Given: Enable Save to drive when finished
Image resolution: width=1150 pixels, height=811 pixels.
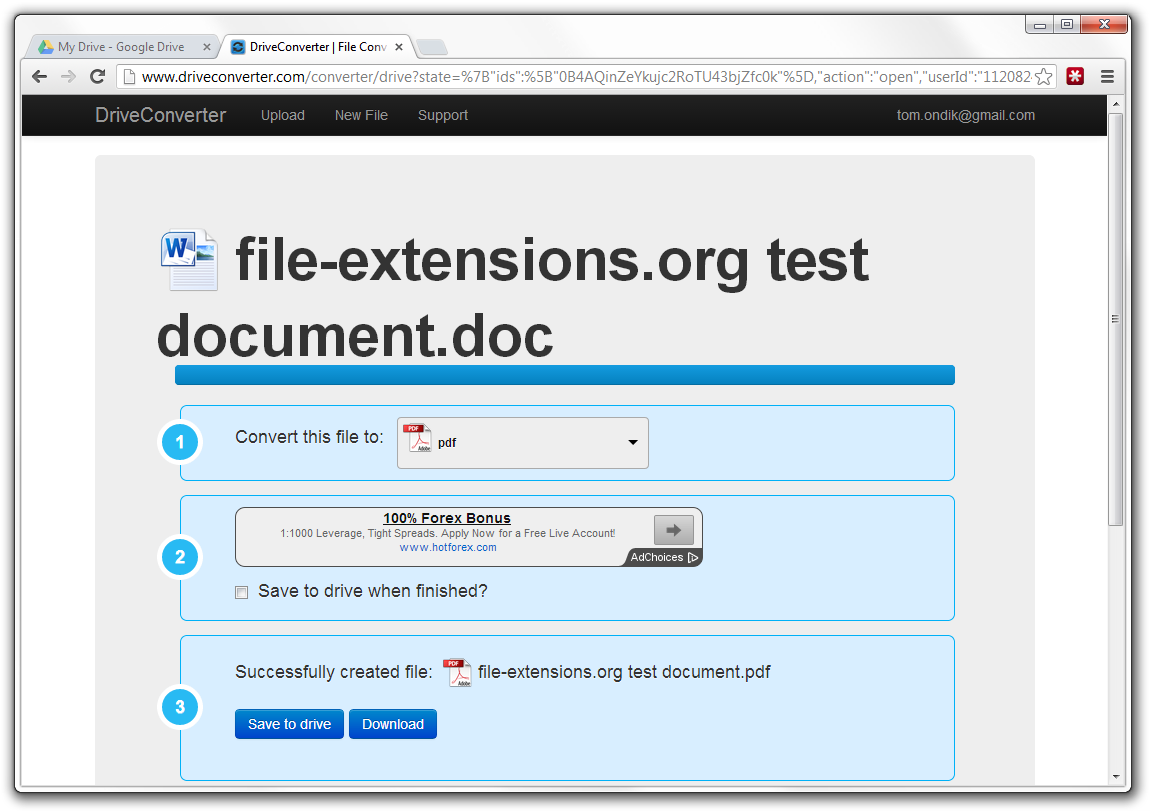Looking at the screenshot, I should (x=241, y=592).
